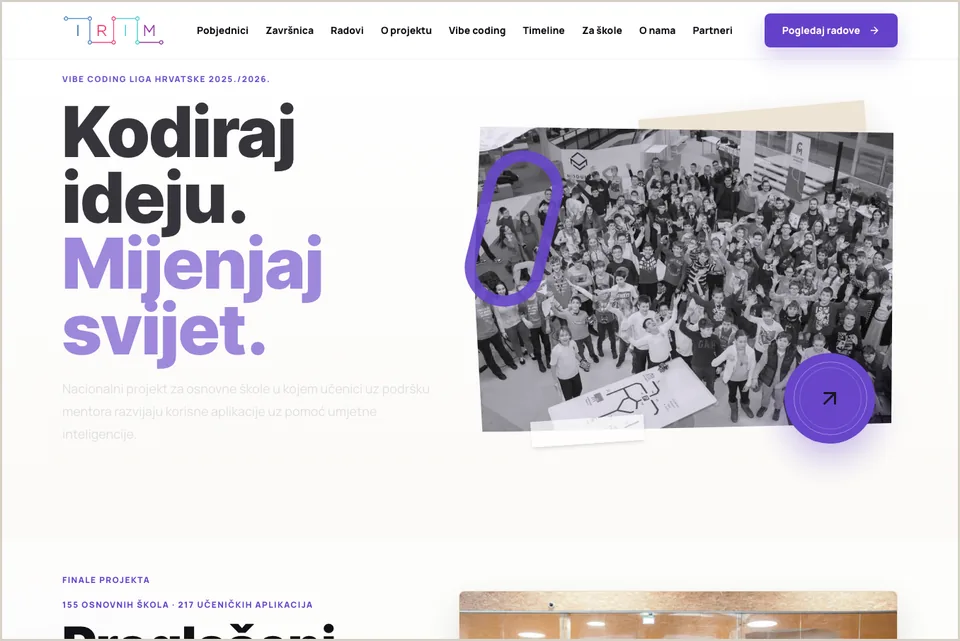
Task: Click the 155 osnovnih škola statistics text
Action: (x=187, y=604)
